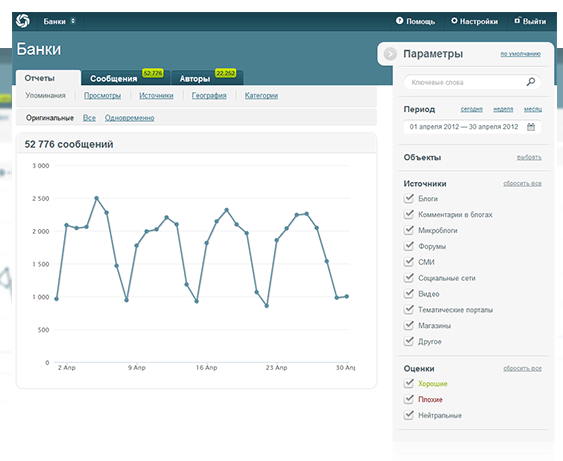
Task: Toggle the Форумы checkbox
Action: click(409, 246)
